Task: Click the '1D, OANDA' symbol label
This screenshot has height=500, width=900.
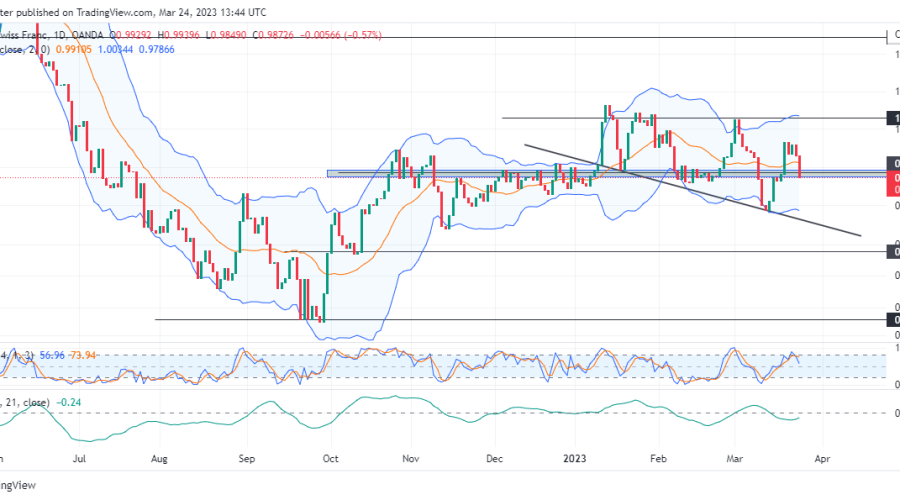Action: [78, 35]
